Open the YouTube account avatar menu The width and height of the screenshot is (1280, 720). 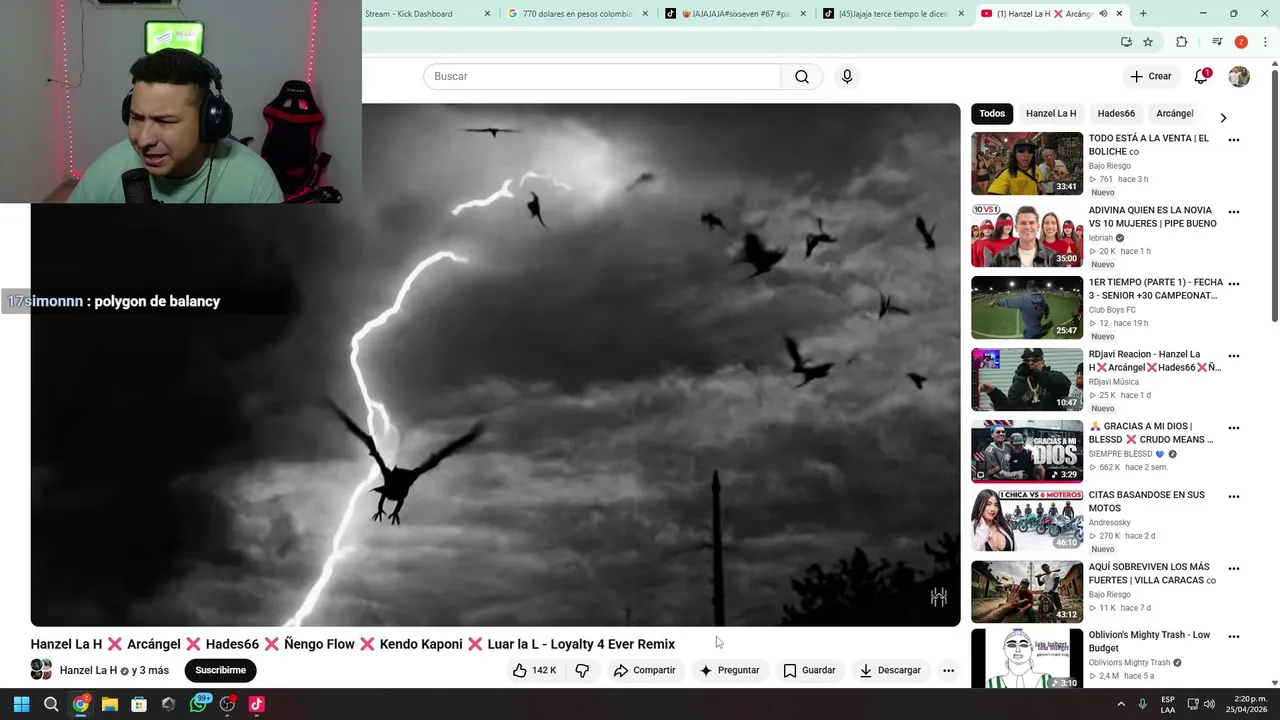click(x=1239, y=77)
